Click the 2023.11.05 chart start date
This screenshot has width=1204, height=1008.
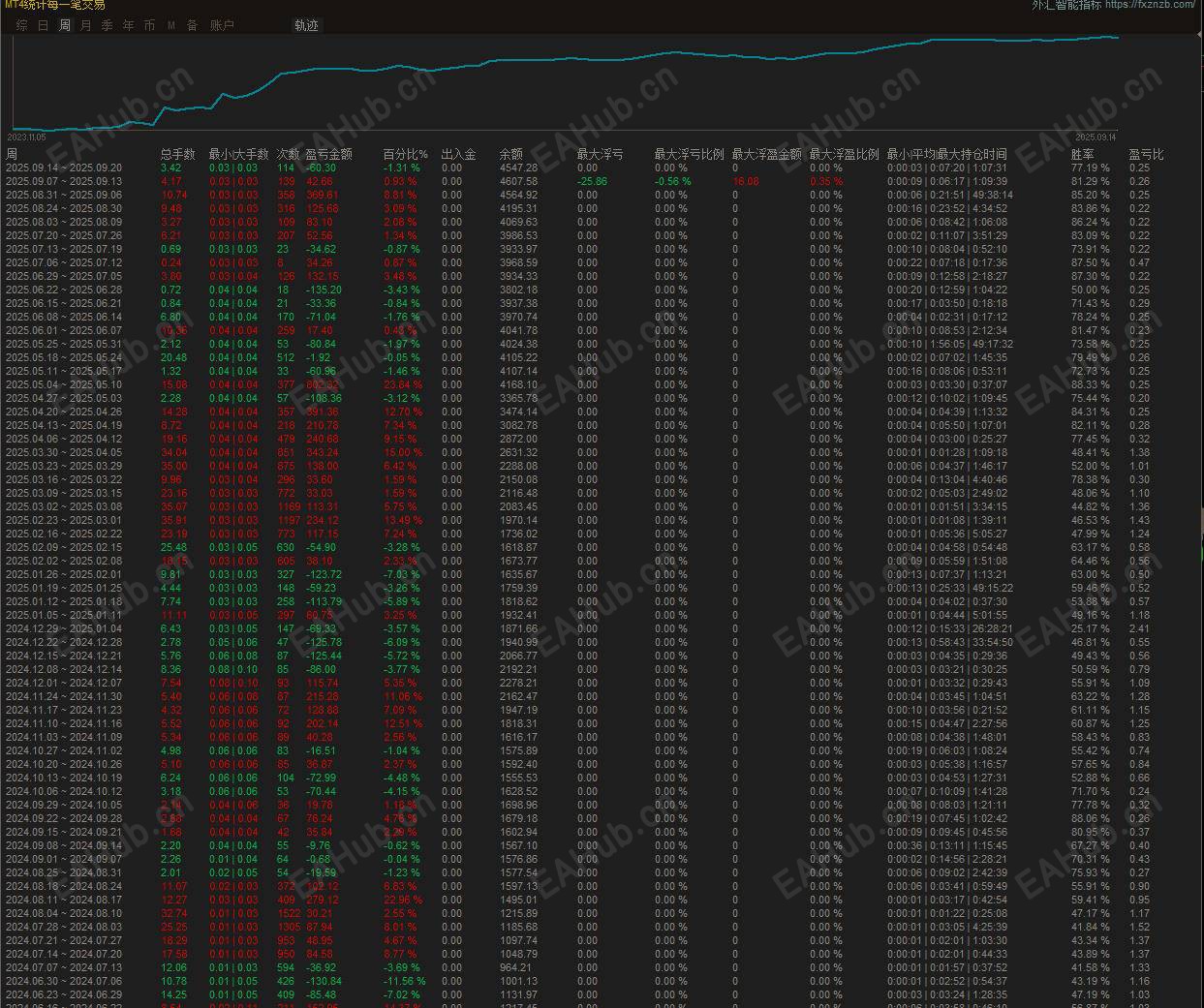pos(27,137)
